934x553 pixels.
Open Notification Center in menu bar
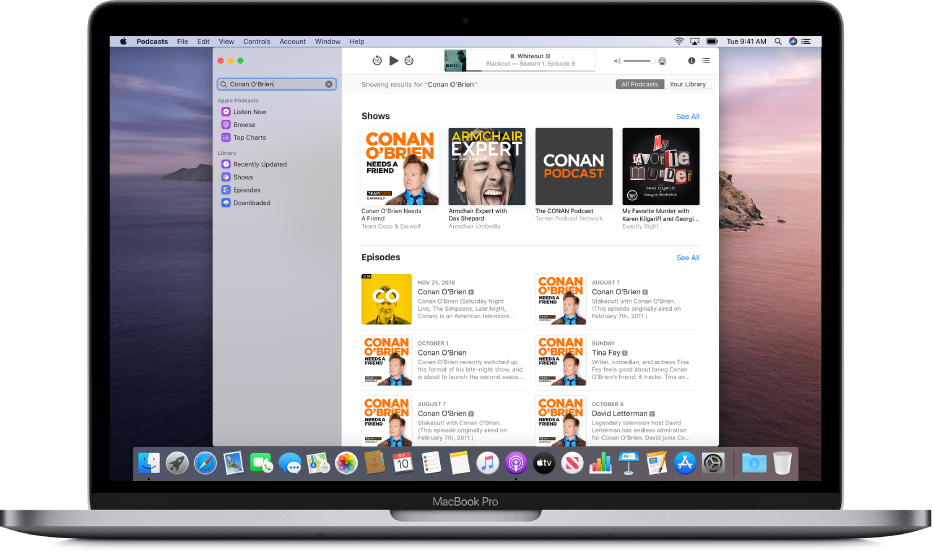coord(806,42)
